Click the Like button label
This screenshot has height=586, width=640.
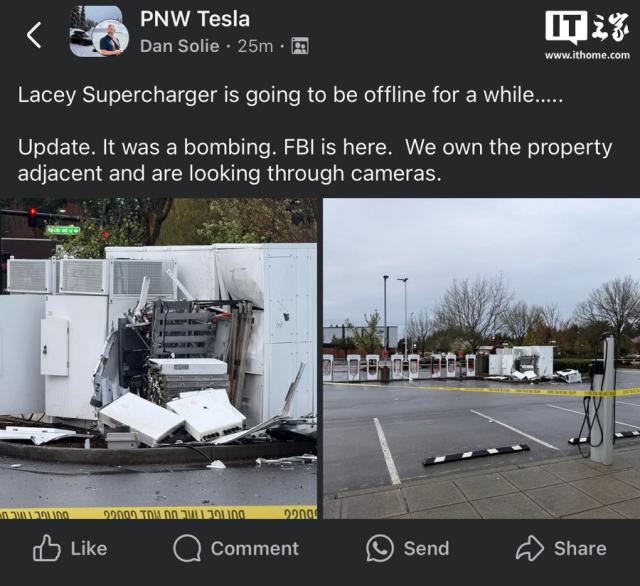pos(89,548)
